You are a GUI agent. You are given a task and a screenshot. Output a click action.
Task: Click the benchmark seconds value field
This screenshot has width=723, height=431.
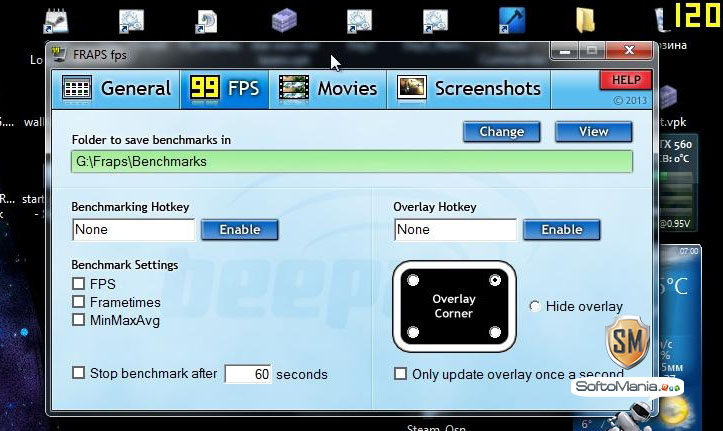248,374
